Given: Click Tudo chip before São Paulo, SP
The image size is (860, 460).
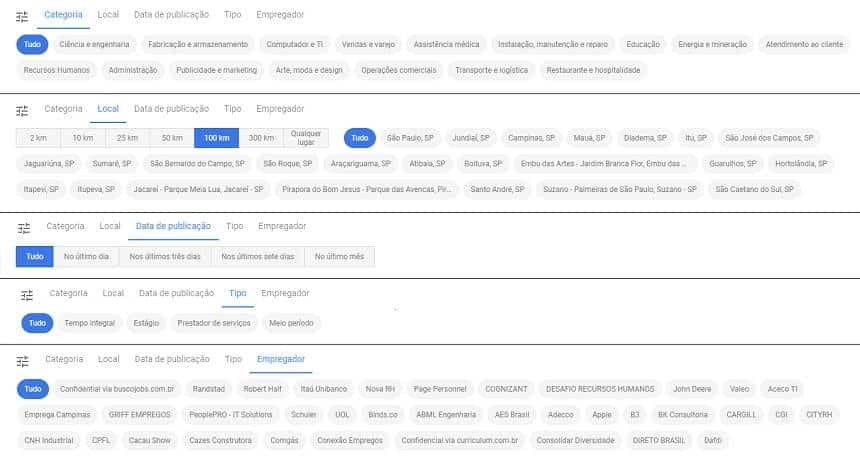Looking at the screenshot, I should [x=360, y=138].
